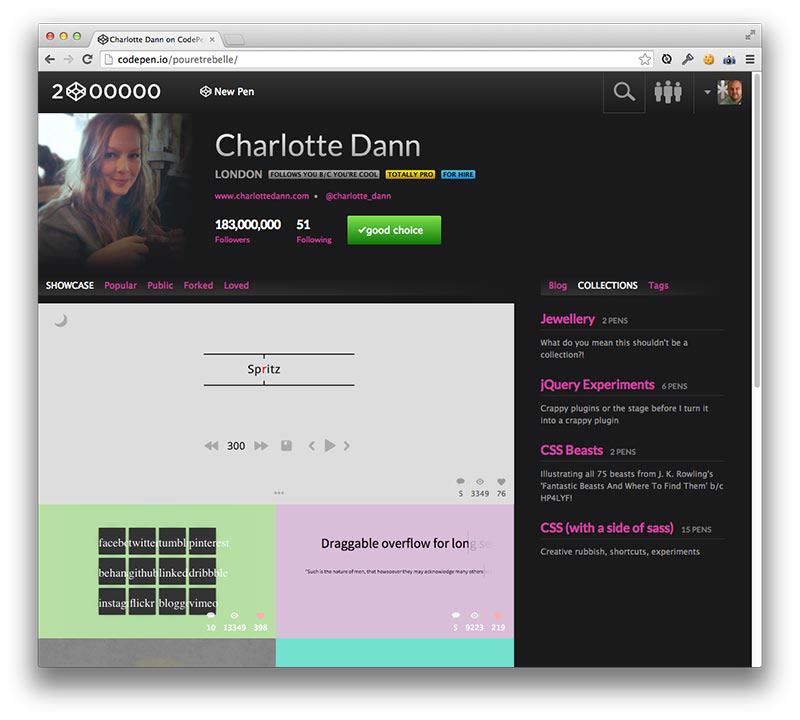Image resolution: width=800 pixels, height=720 pixels.
Task: Open search with the magnifying glass icon
Action: coord(624,91)
